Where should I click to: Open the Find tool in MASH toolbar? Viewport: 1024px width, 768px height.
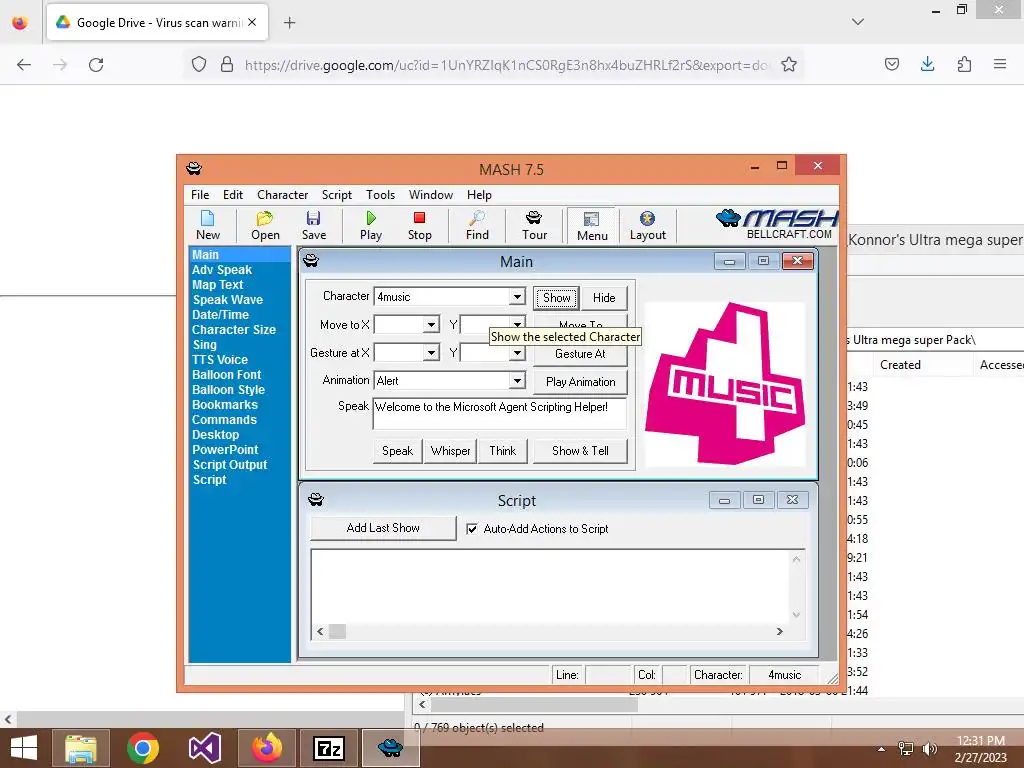tap(477, 225)
